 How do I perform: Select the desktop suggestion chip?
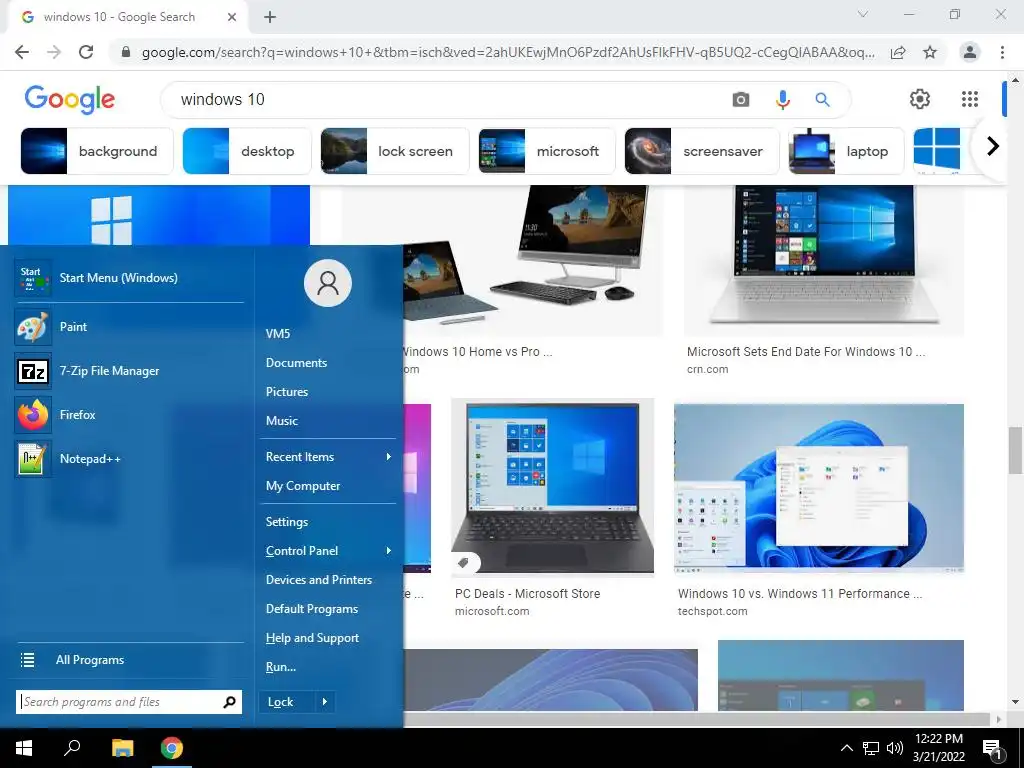tap(247, 151)
